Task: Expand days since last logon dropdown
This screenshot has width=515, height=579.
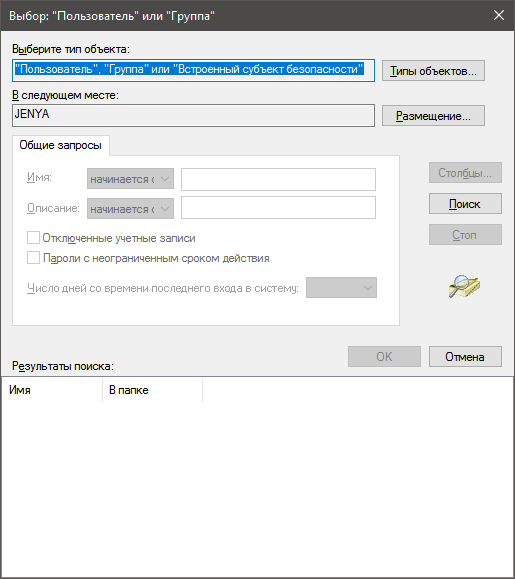Action: (x=341, y=287)
